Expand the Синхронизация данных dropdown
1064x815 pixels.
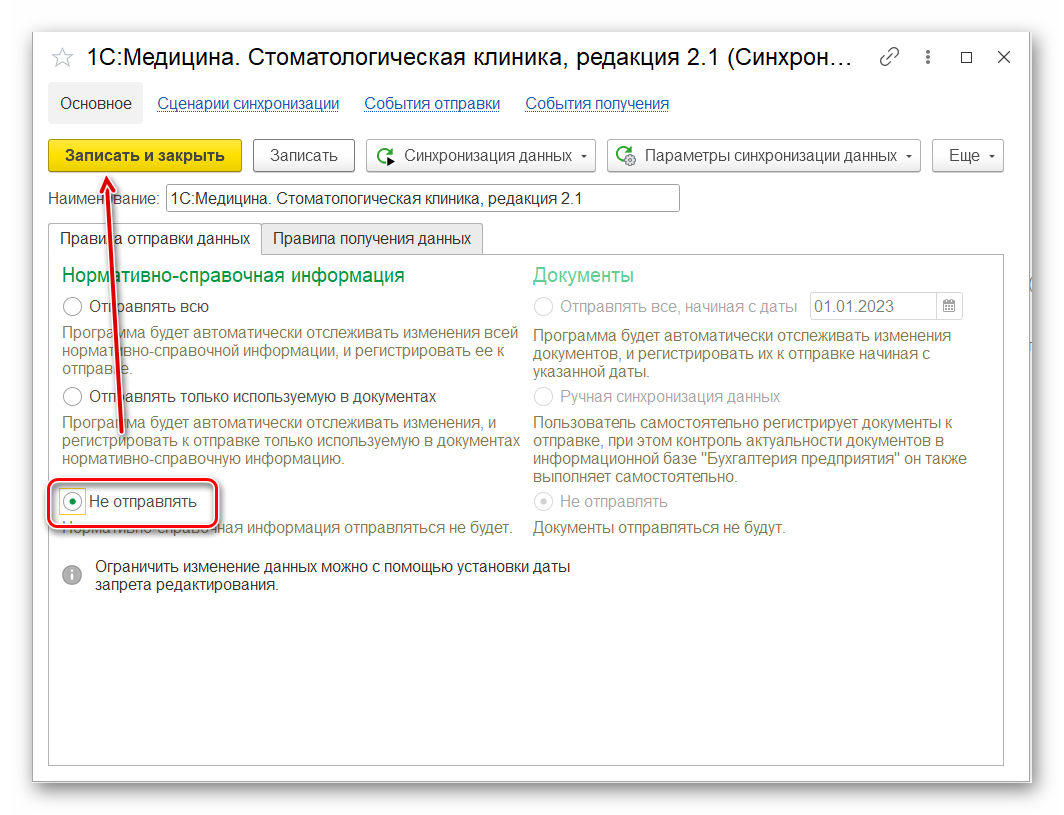pyautogui.click(x=480, y=155)
